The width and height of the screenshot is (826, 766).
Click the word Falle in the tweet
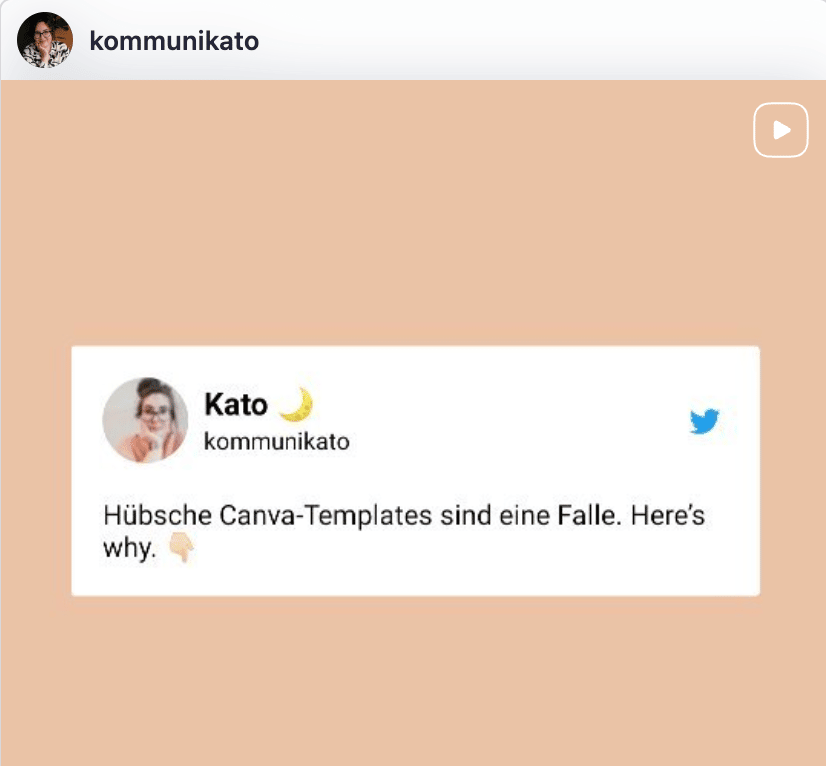586,515
